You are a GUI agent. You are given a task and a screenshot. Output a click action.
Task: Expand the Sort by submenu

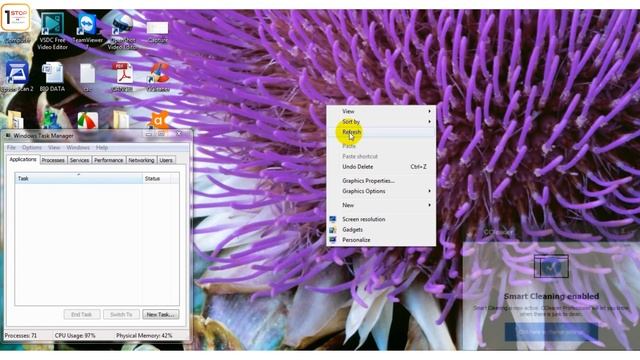(381, 122)
